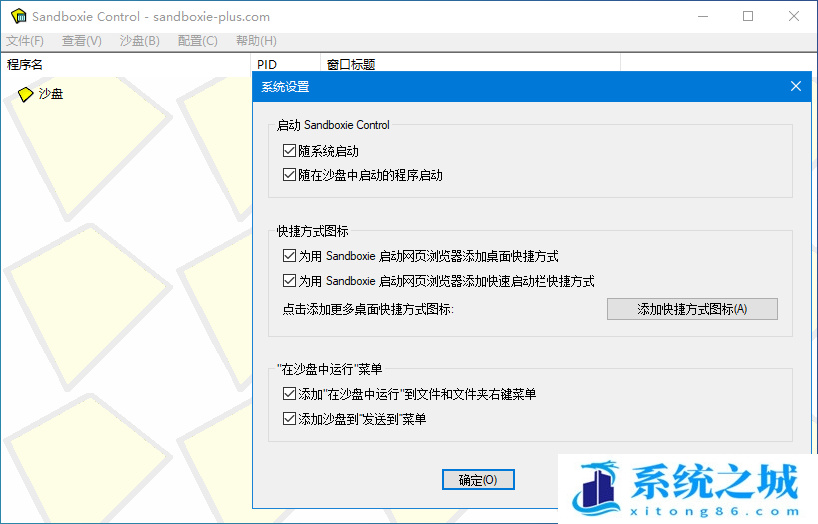Toggle 添加沙盘到"发送到"菜单 checkbox
Viewport: 818px width, 524px height.
[290, 419]
